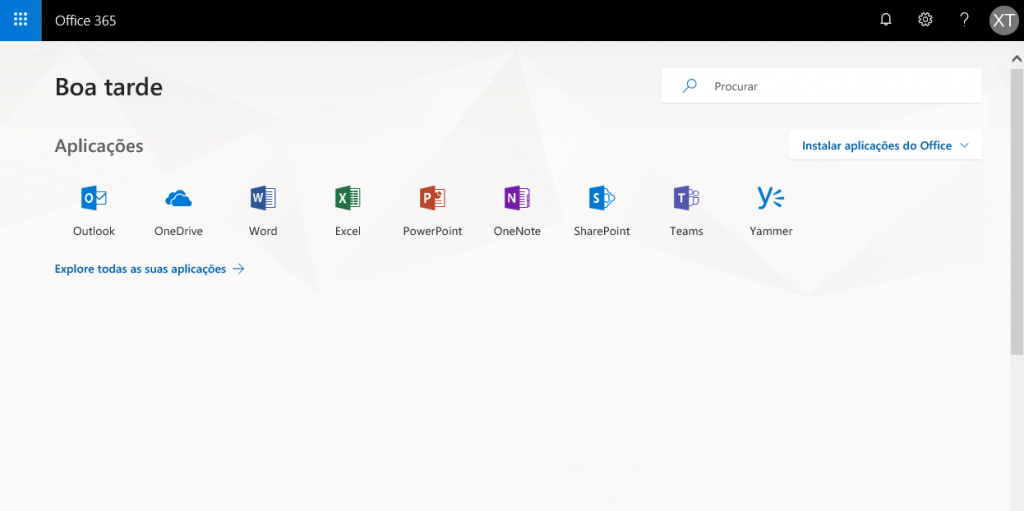Launch Outlook from the apps list

click(x=94, y=210)
